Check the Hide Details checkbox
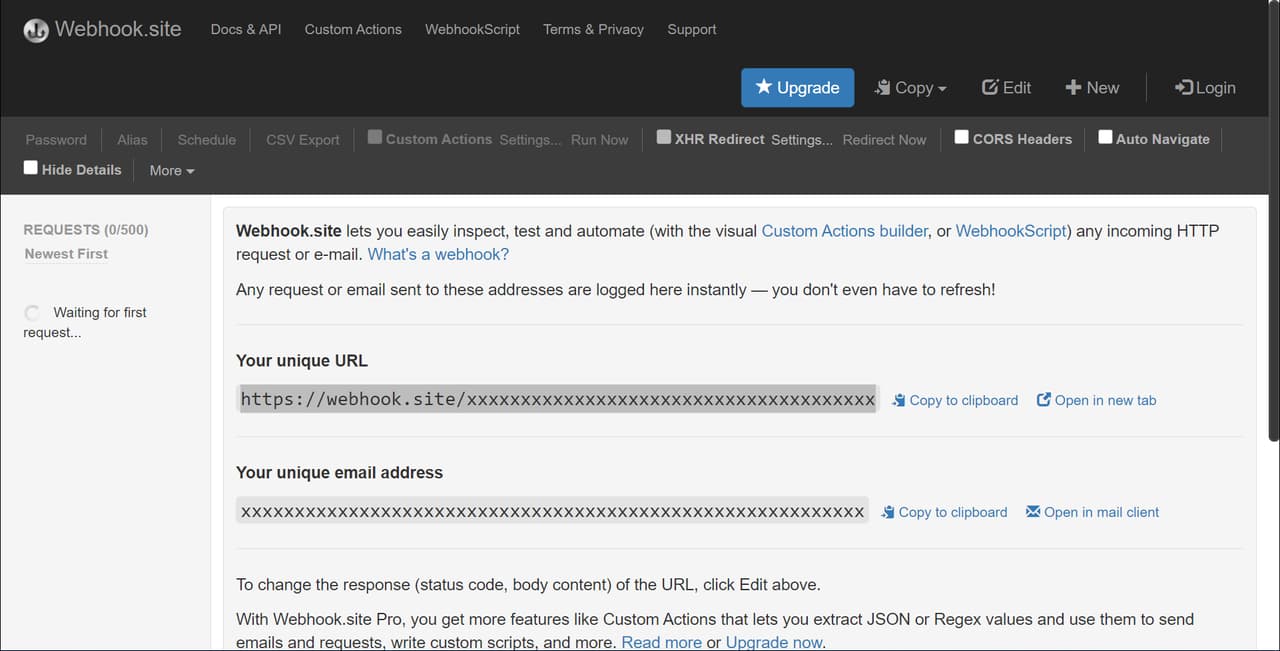The image size is (1280, 651). coord(31,168)
